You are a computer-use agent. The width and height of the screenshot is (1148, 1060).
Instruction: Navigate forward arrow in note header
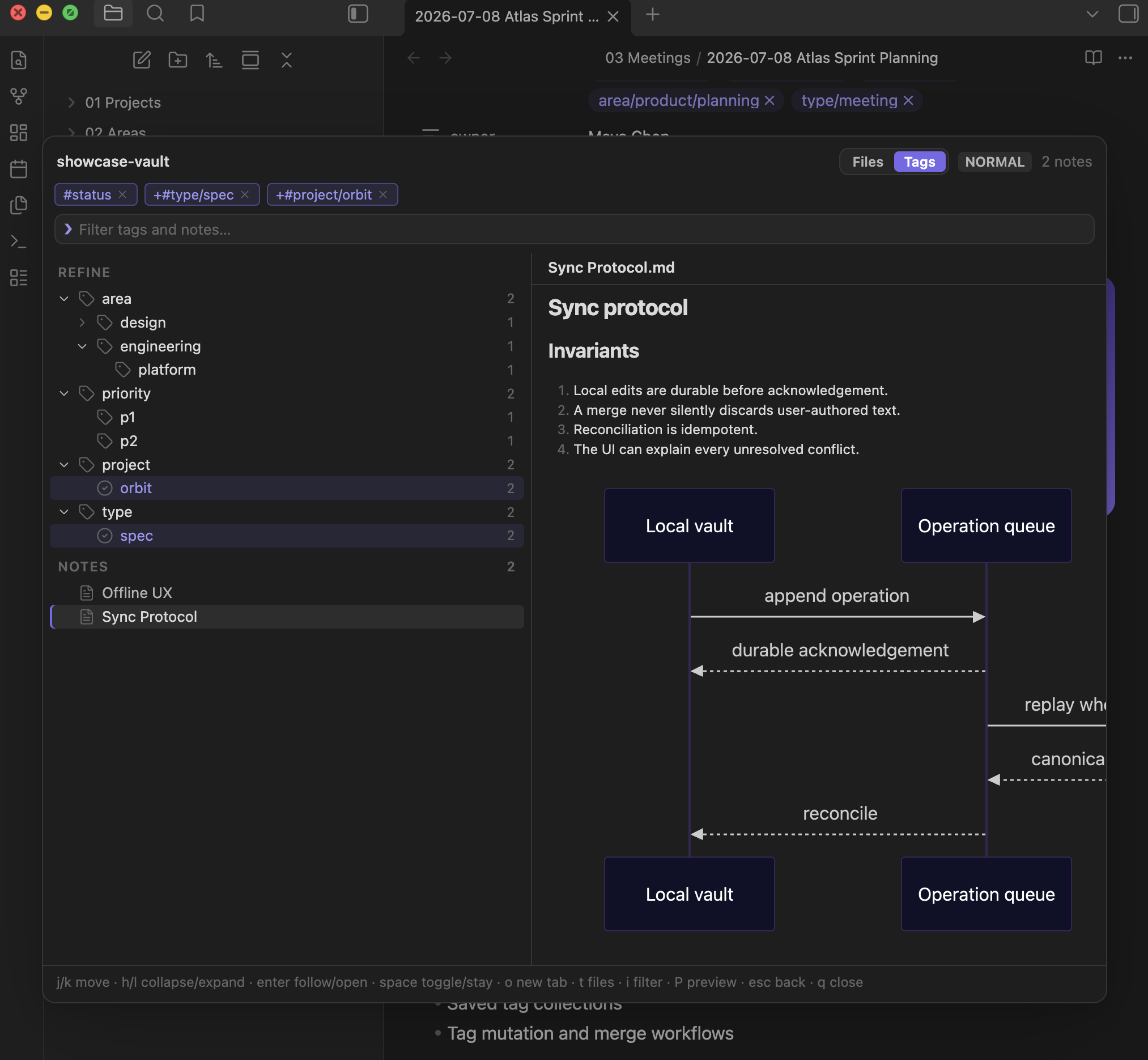[x=445, y=58]
